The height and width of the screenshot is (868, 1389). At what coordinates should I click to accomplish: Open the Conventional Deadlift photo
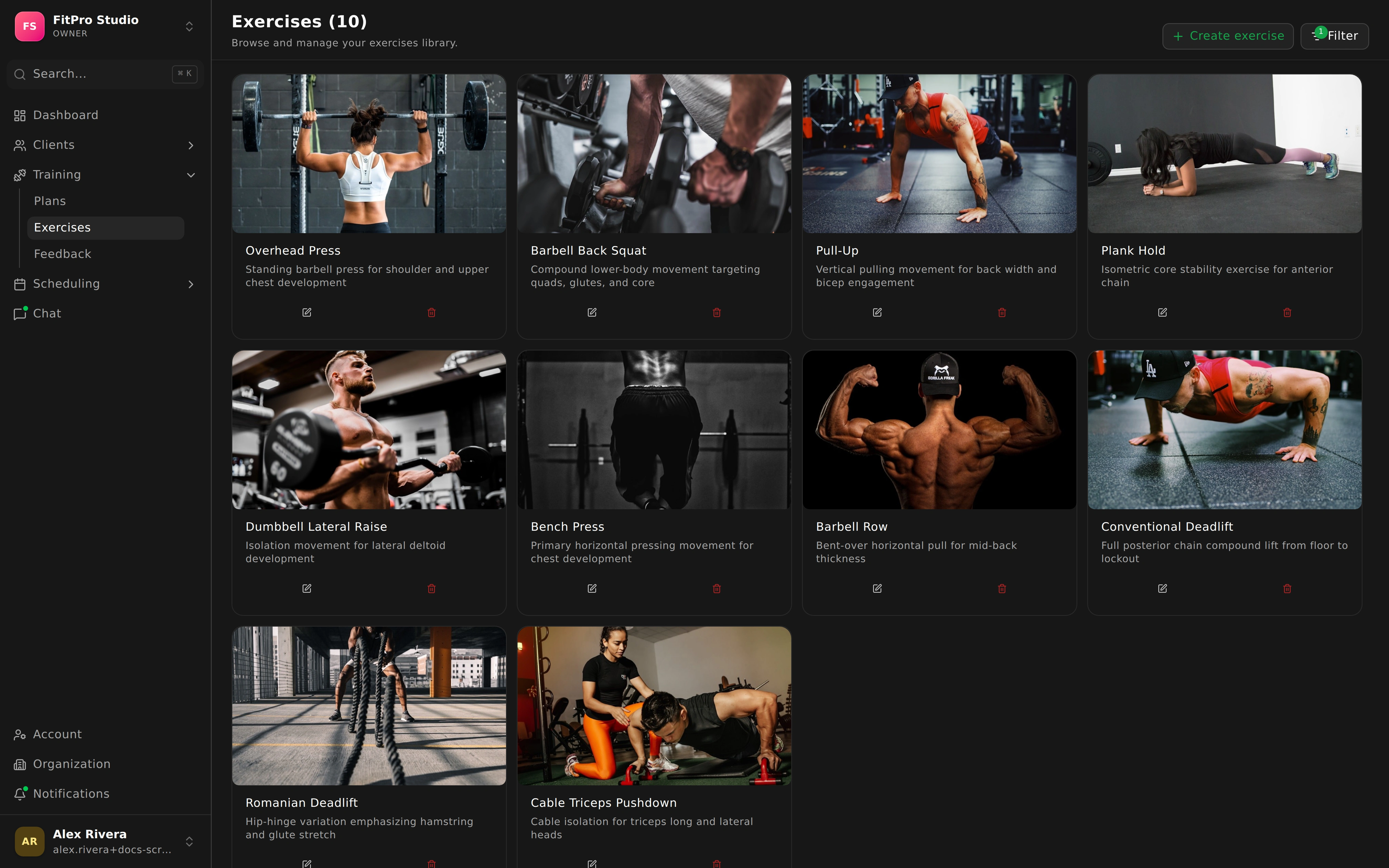point(1225,430)
